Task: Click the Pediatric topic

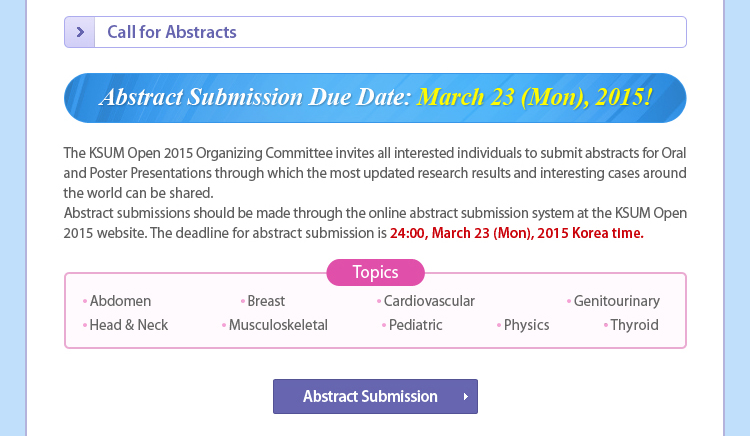Action: pos(416,325)
